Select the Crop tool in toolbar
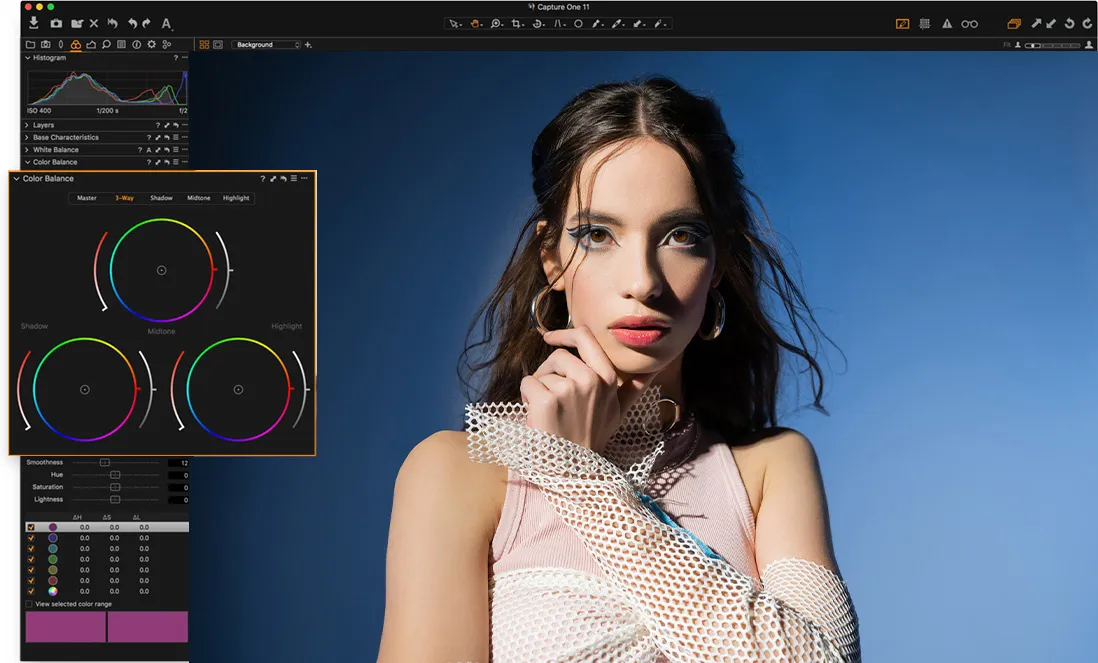 point(517,23)
